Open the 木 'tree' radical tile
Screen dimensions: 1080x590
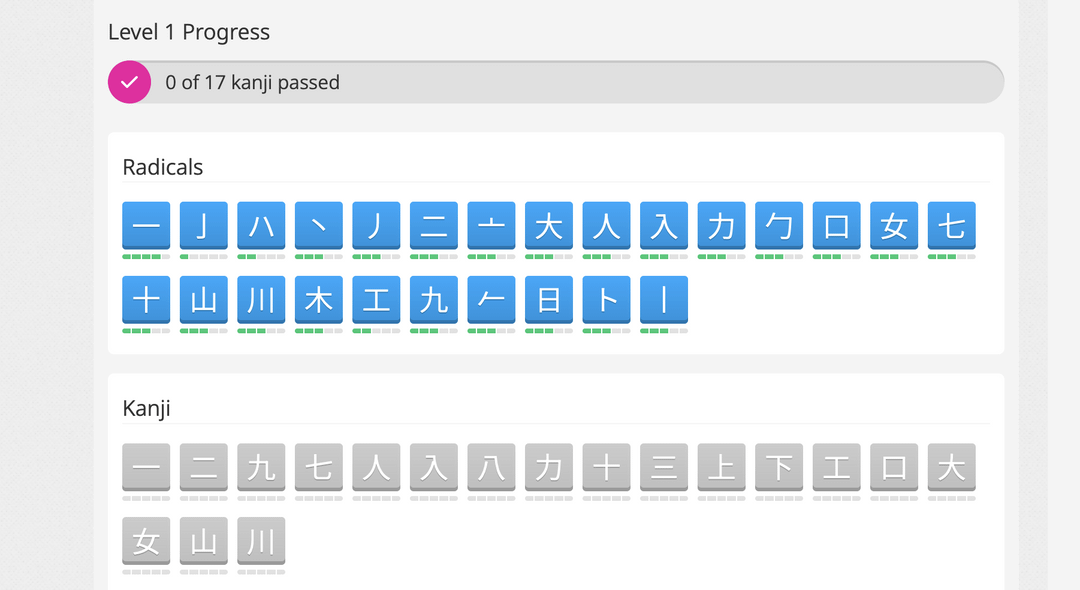[x=318, y=299]
